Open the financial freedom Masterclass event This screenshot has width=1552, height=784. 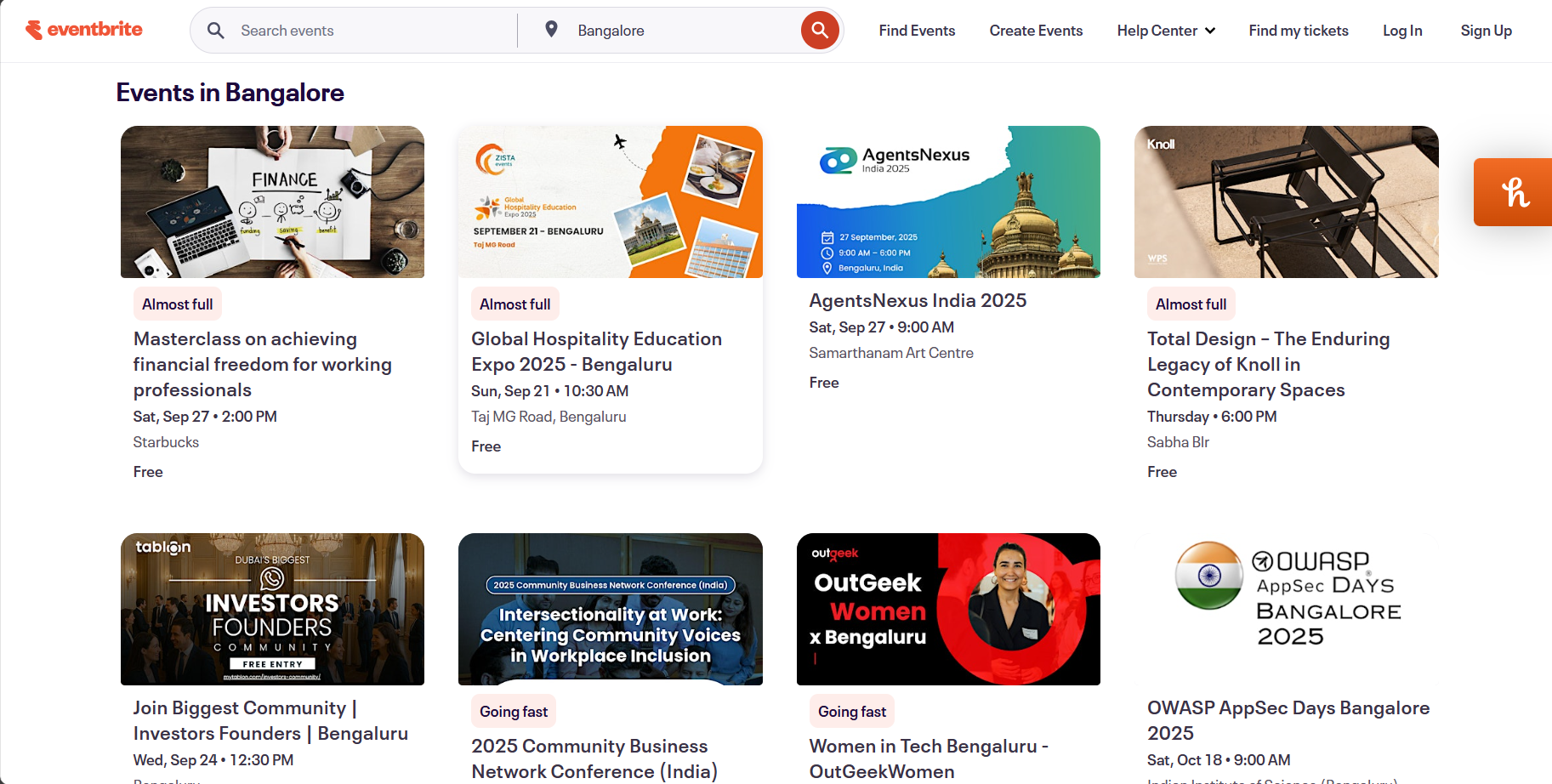[262, 364]
